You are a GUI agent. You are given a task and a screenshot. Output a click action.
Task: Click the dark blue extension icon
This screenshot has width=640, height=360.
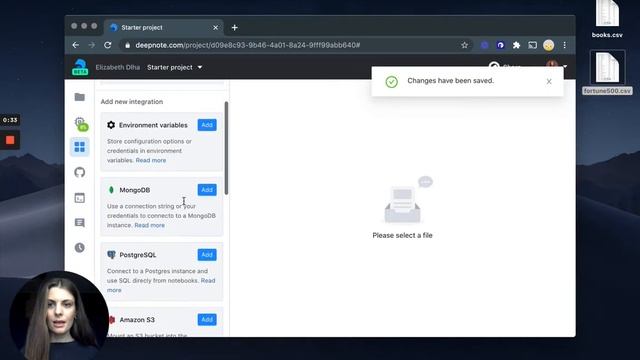pyautogui.click(x=500, y=45)
